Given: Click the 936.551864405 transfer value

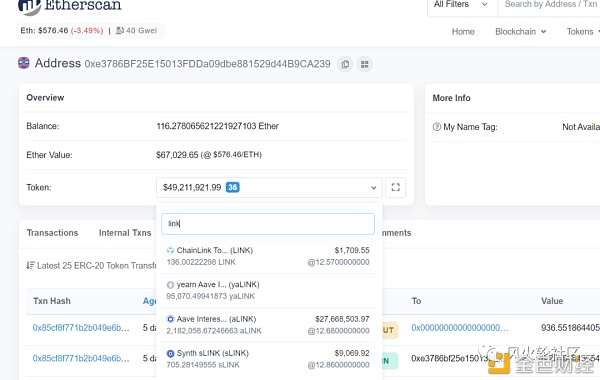Looking at the screenshot, I should coord(570,328).
